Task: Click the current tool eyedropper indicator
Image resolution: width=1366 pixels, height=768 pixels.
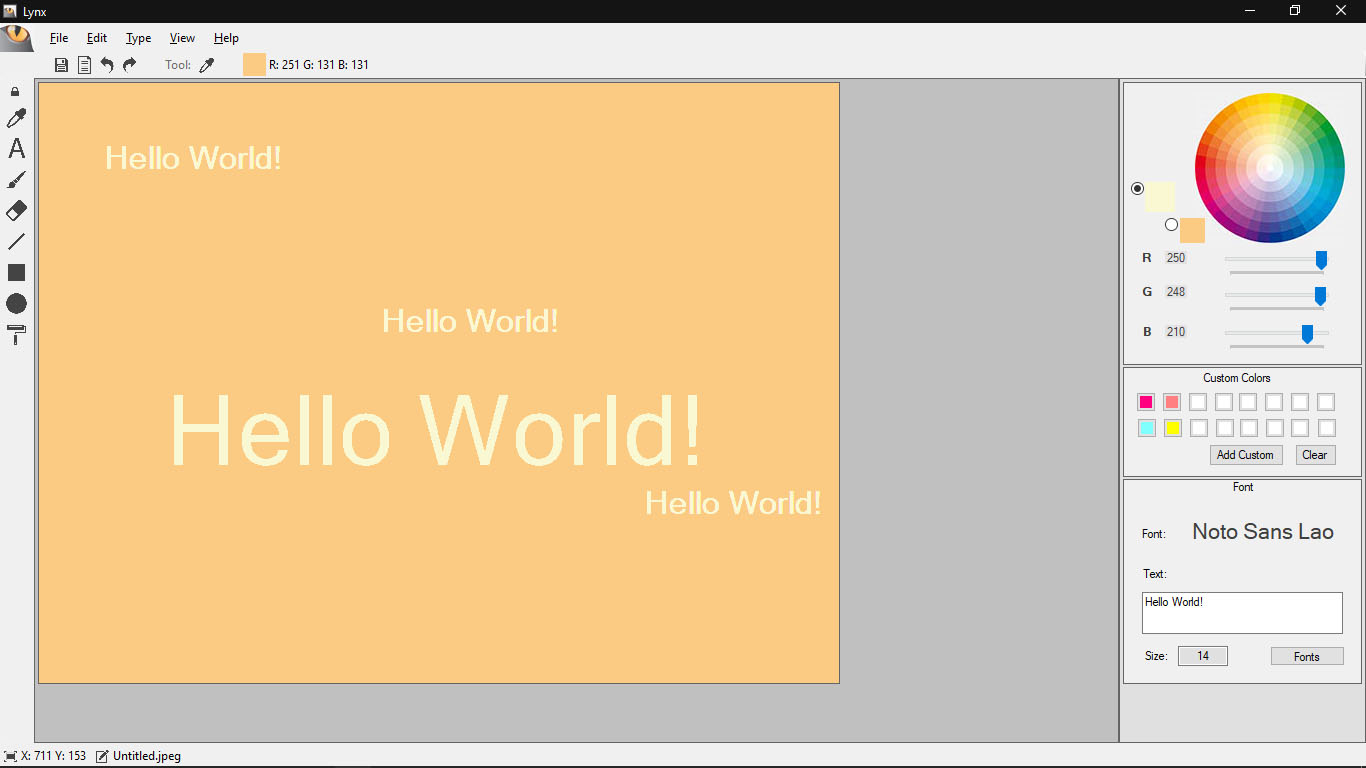Action: [207, 65]
